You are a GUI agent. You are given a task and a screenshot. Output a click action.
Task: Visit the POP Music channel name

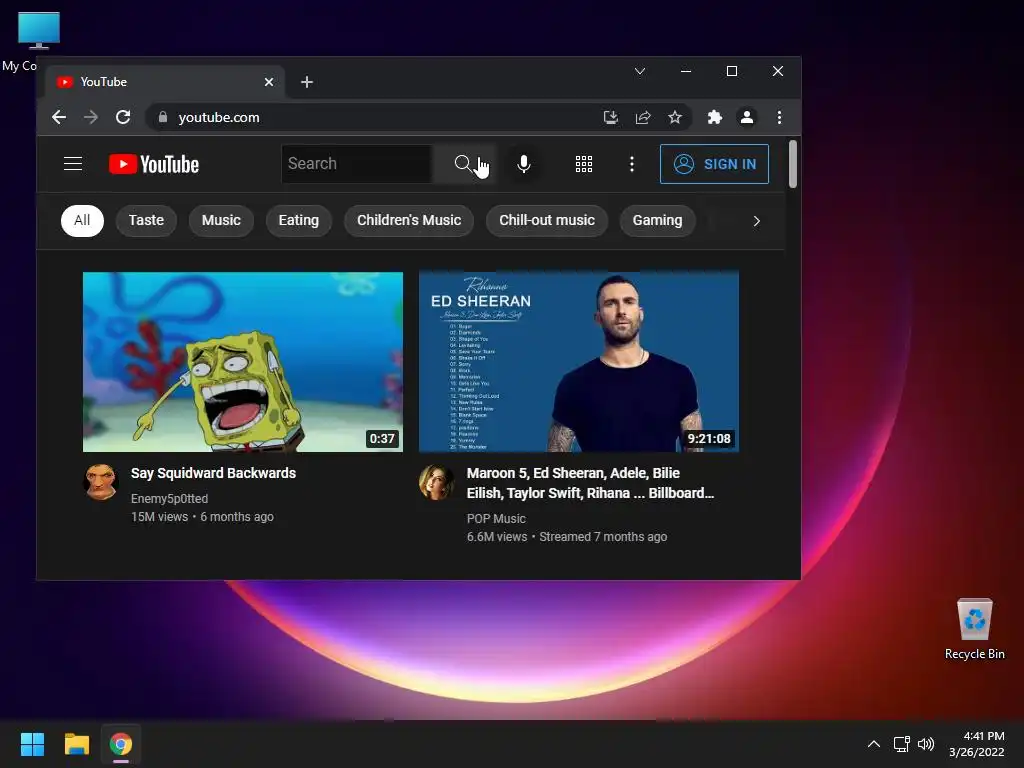(x=496, y=519)
